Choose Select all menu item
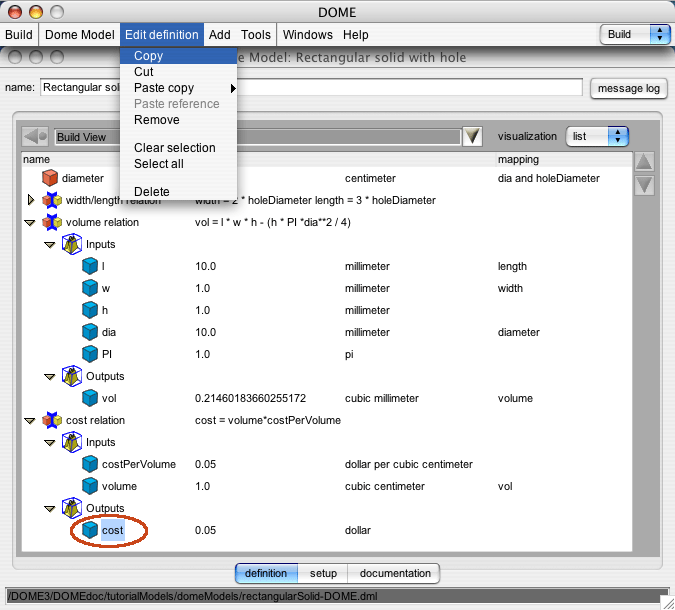The image size is (675, 610). click(x=179, y=164)
